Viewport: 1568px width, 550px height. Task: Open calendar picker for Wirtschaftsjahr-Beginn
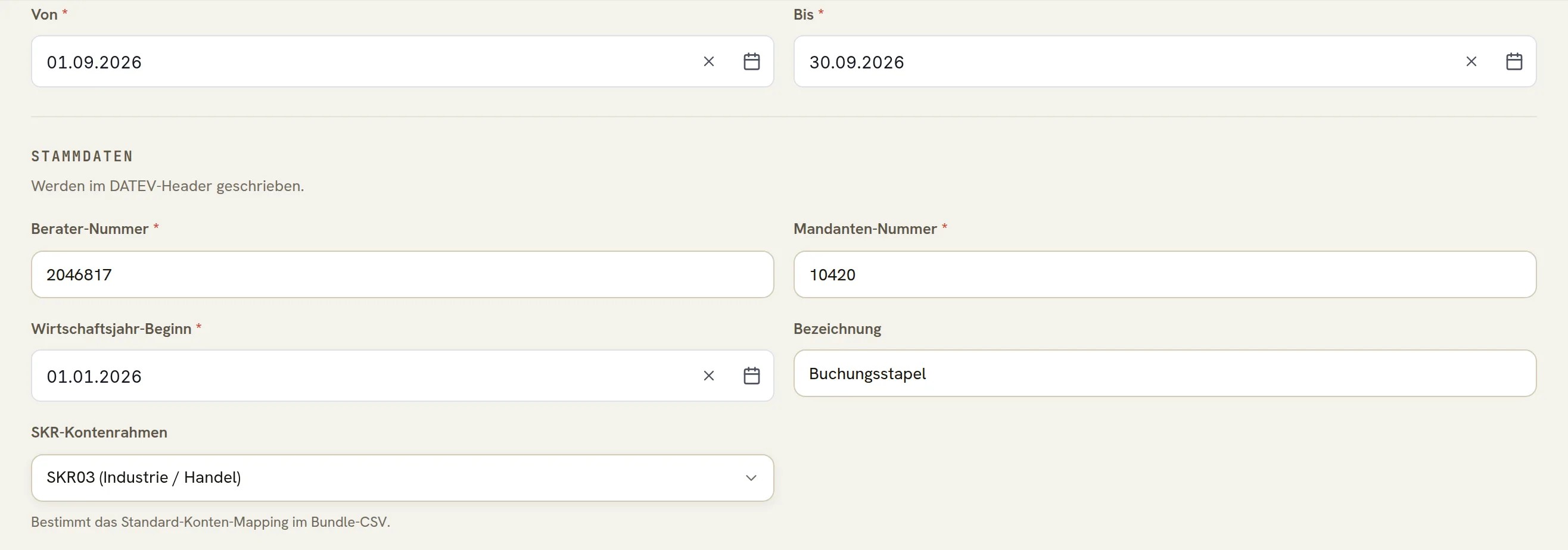(752, 376)
